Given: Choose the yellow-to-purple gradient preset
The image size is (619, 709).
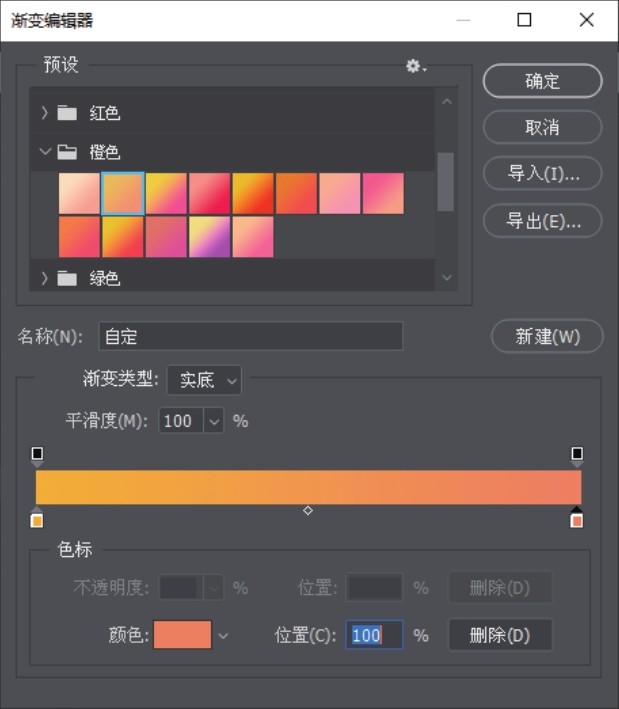Looking at the screenshot, I should (x=209, y=236).
